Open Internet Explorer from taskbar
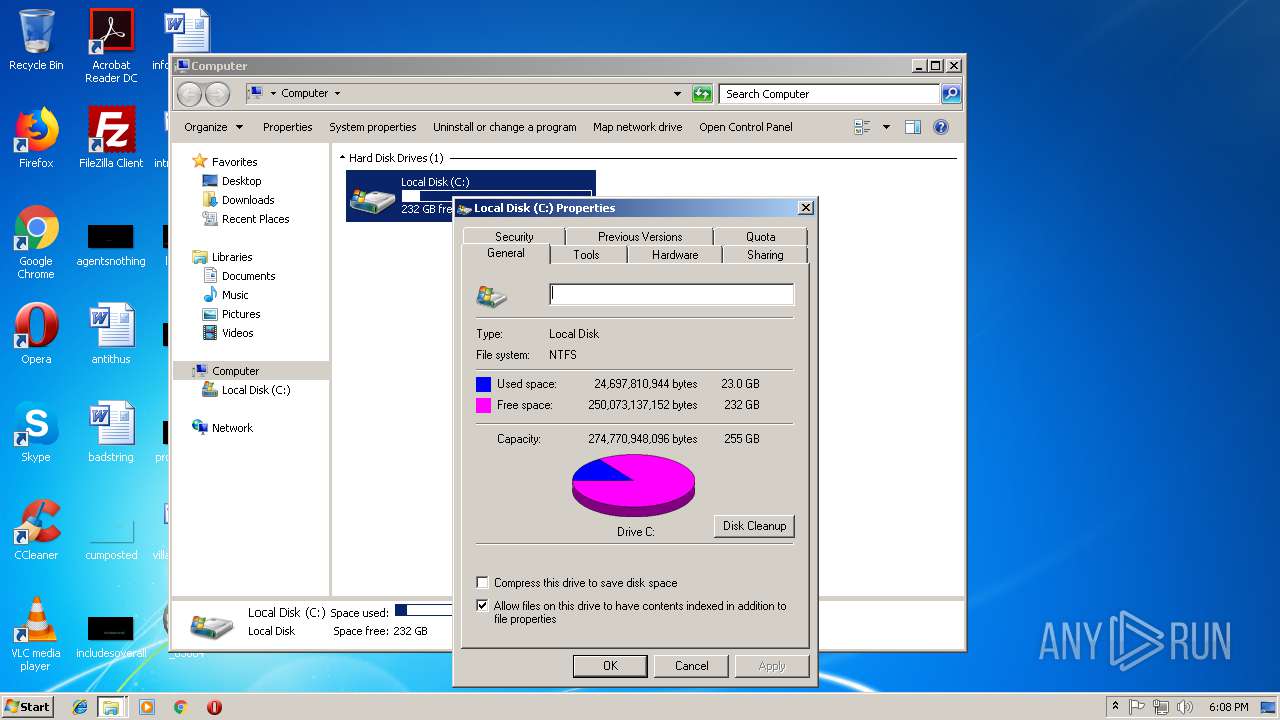This screenshot has height=720, width=1280. click(x=80, y=707)
